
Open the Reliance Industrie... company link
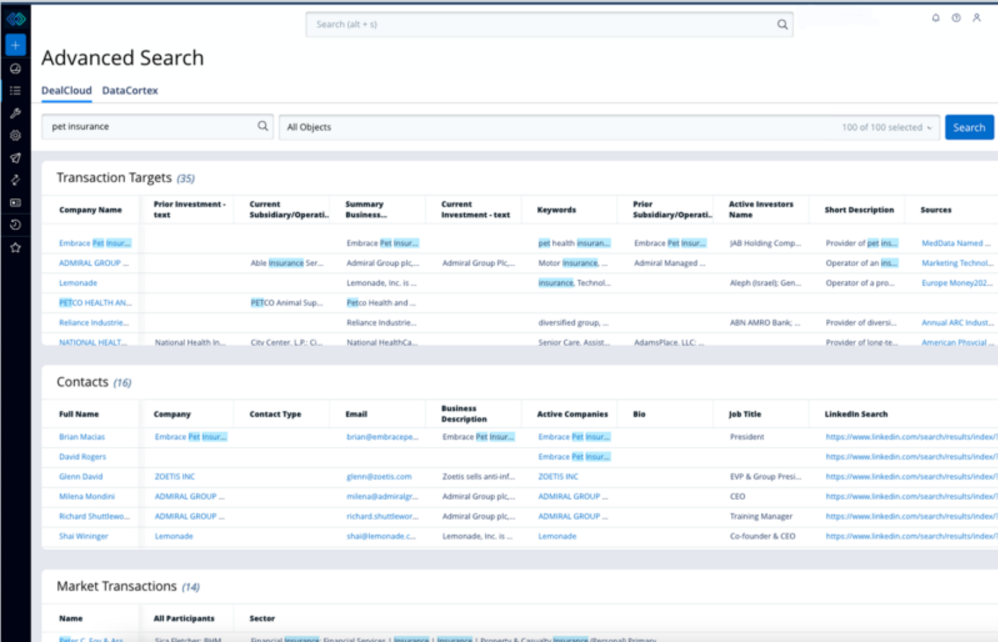coord(94,323)
